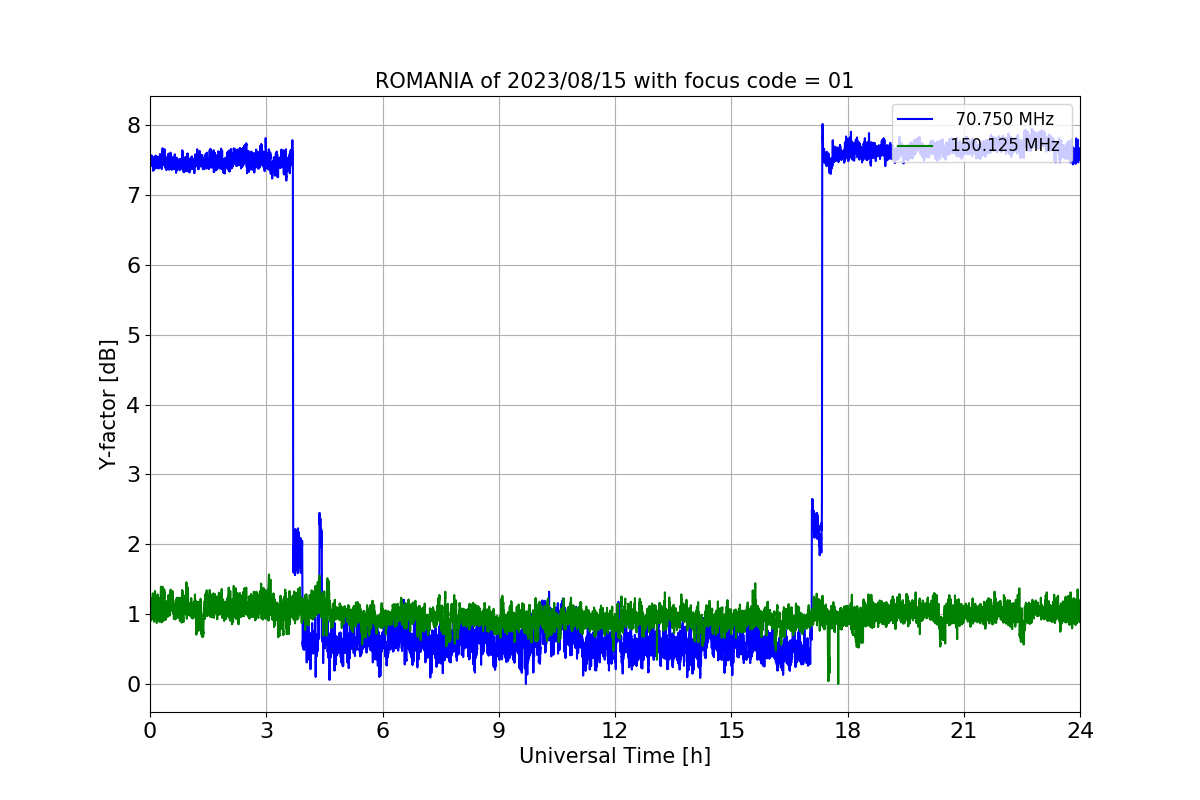The height and width of the screenshot is (800, 1200).
Task: Click y-axis tick label "2"
Action: (133, 544)
